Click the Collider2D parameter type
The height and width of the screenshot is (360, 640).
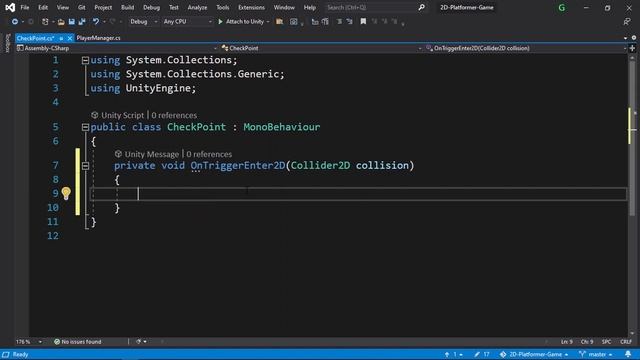click(x=320, y=166)
